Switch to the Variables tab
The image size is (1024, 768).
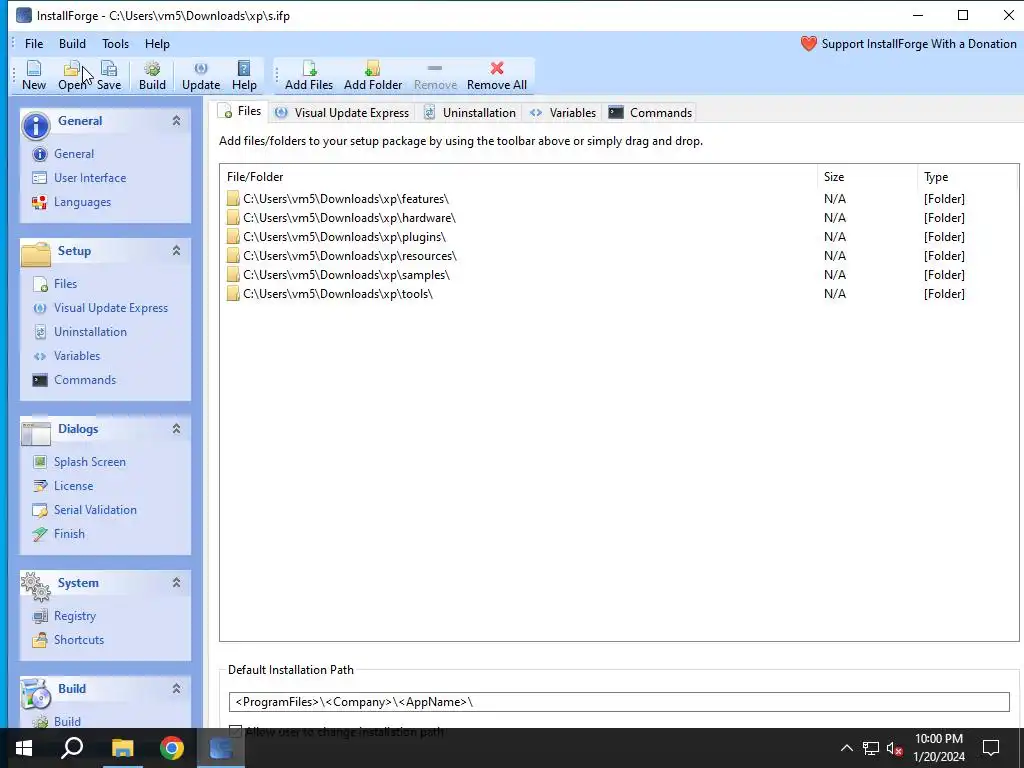(562, 113)
